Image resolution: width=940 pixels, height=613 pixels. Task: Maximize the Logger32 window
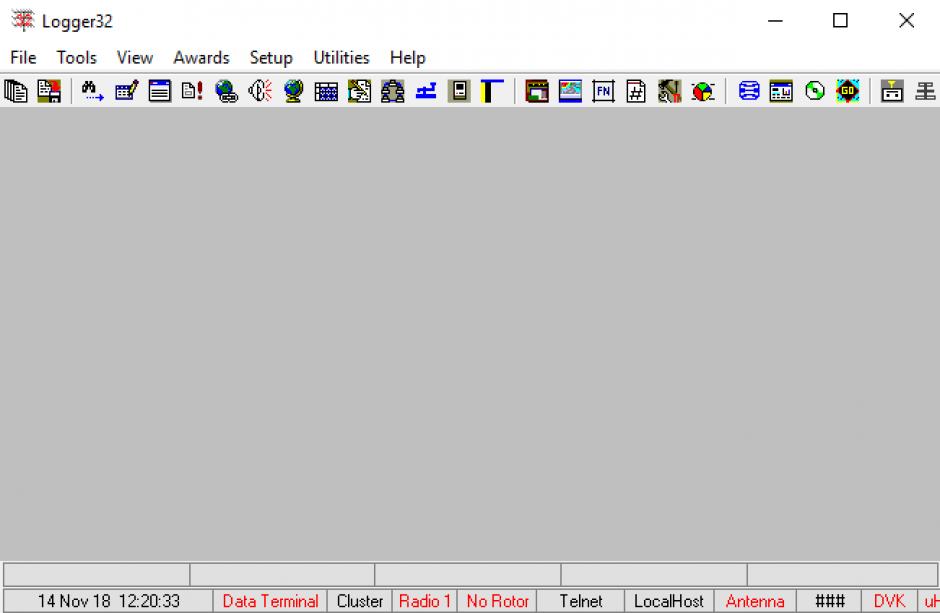(x=840, y=20)
